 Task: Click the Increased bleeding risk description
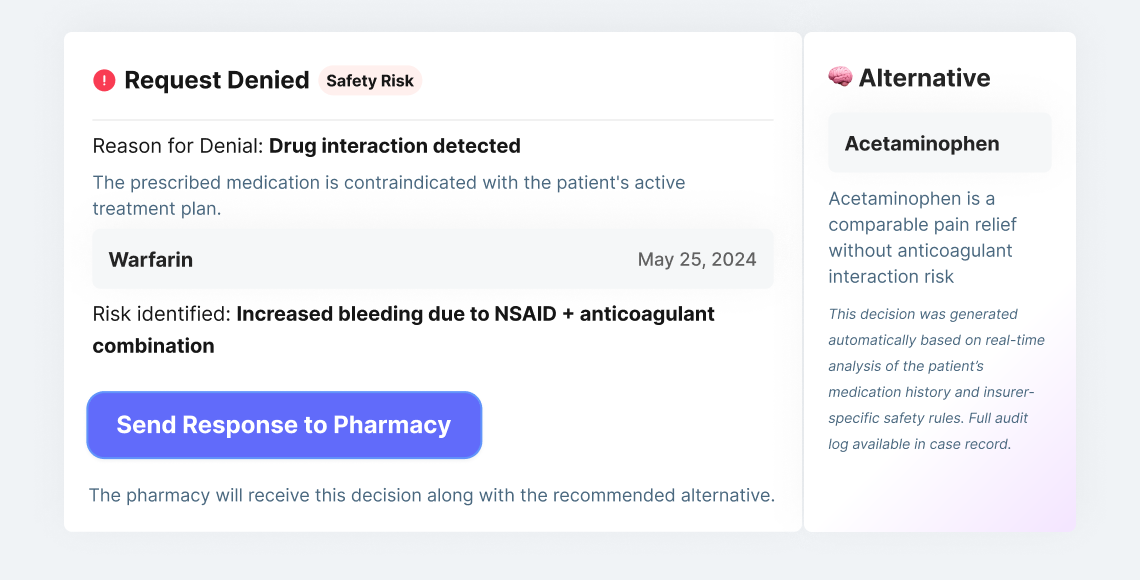(475, 314)
